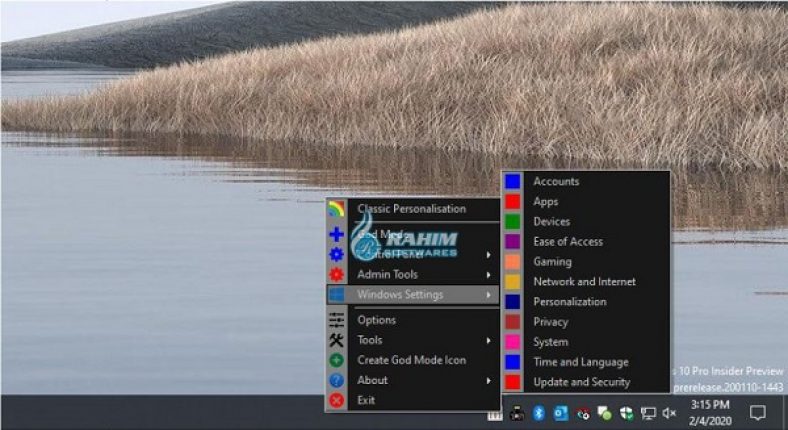This screenshot has width=788, height=430.
Task: Click the green plus Create God Mode Icon
Action: click(x=336, y=360)
